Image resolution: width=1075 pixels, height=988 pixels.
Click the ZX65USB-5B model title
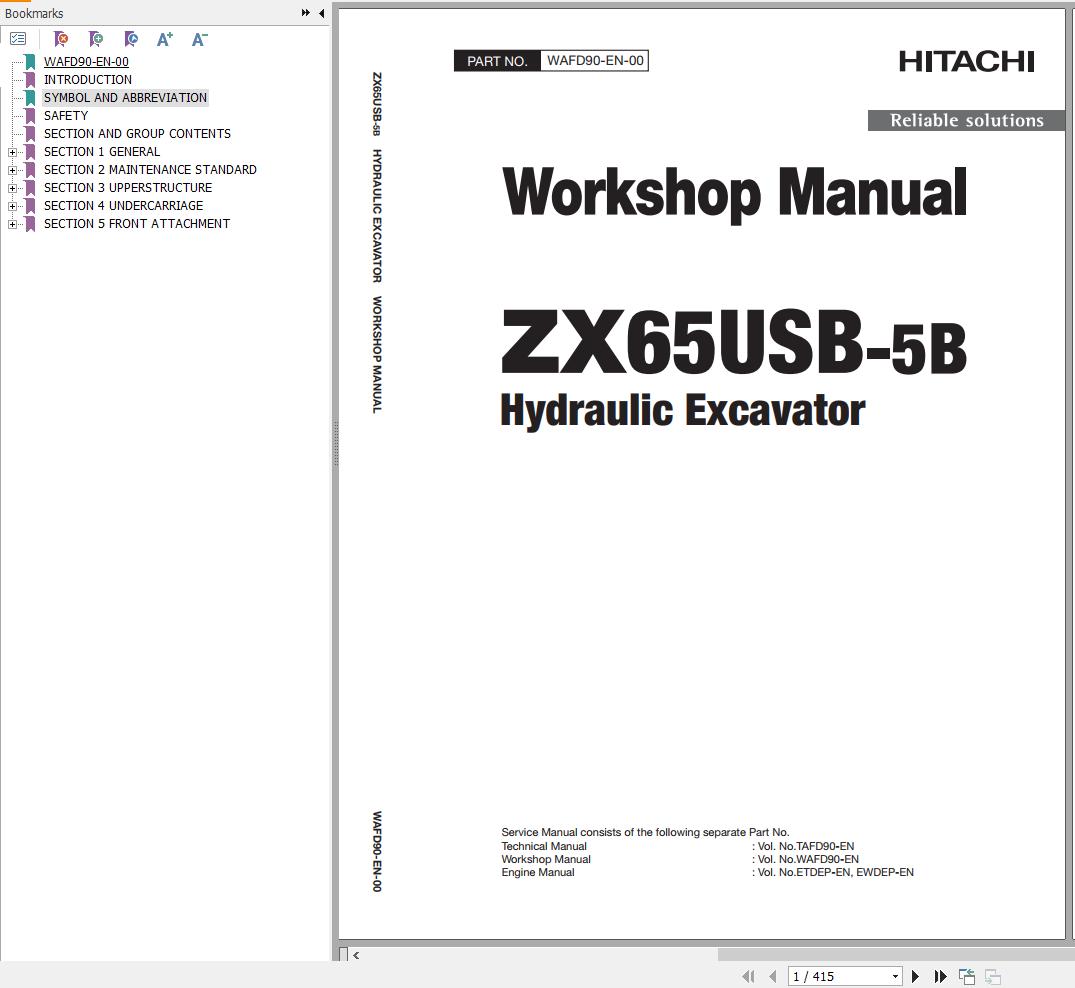tap(734, 341)
